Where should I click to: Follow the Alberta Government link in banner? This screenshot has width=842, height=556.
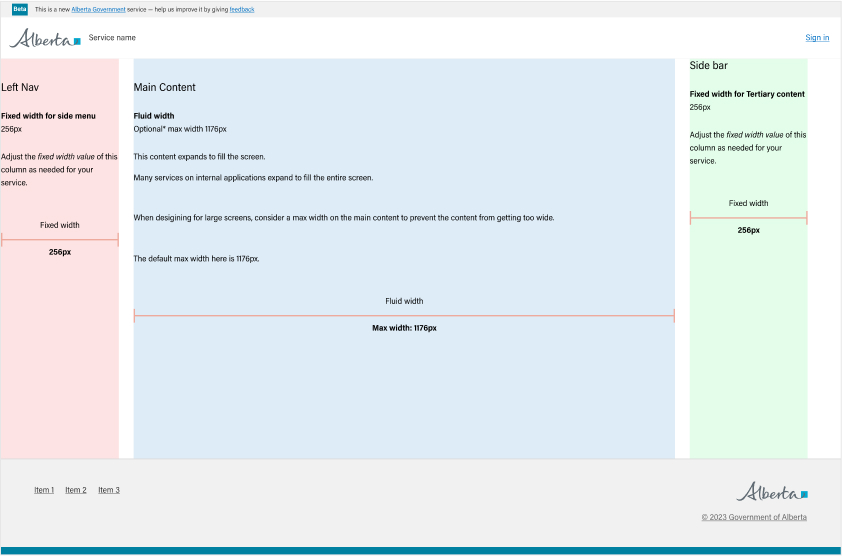click(98, 9)
